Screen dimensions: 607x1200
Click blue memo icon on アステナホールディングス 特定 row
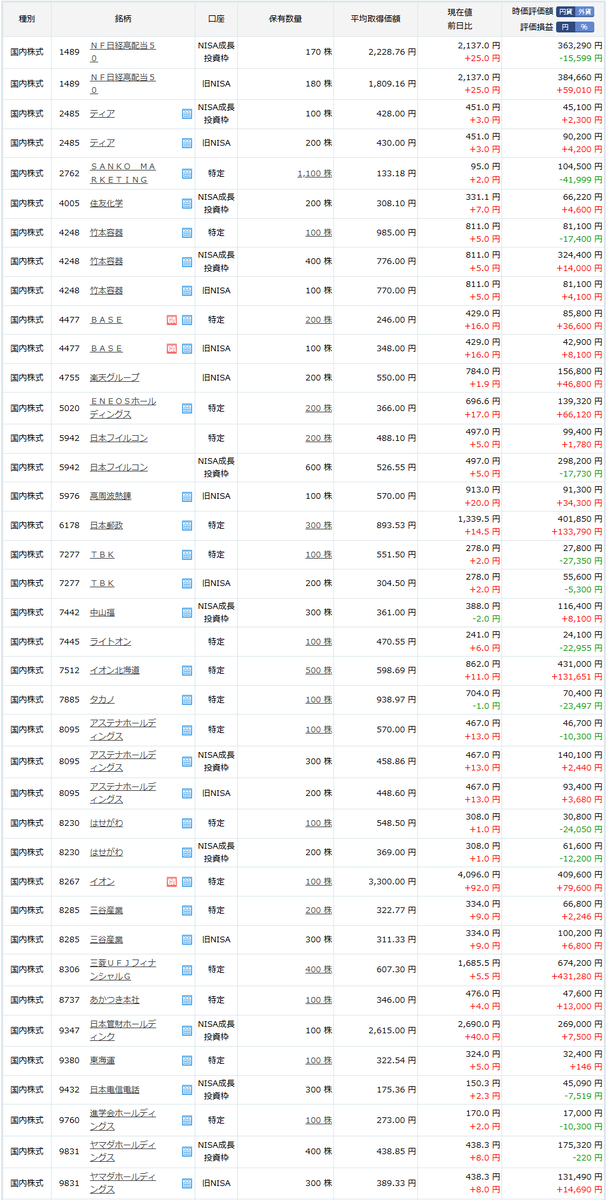(x=187, y=729)
